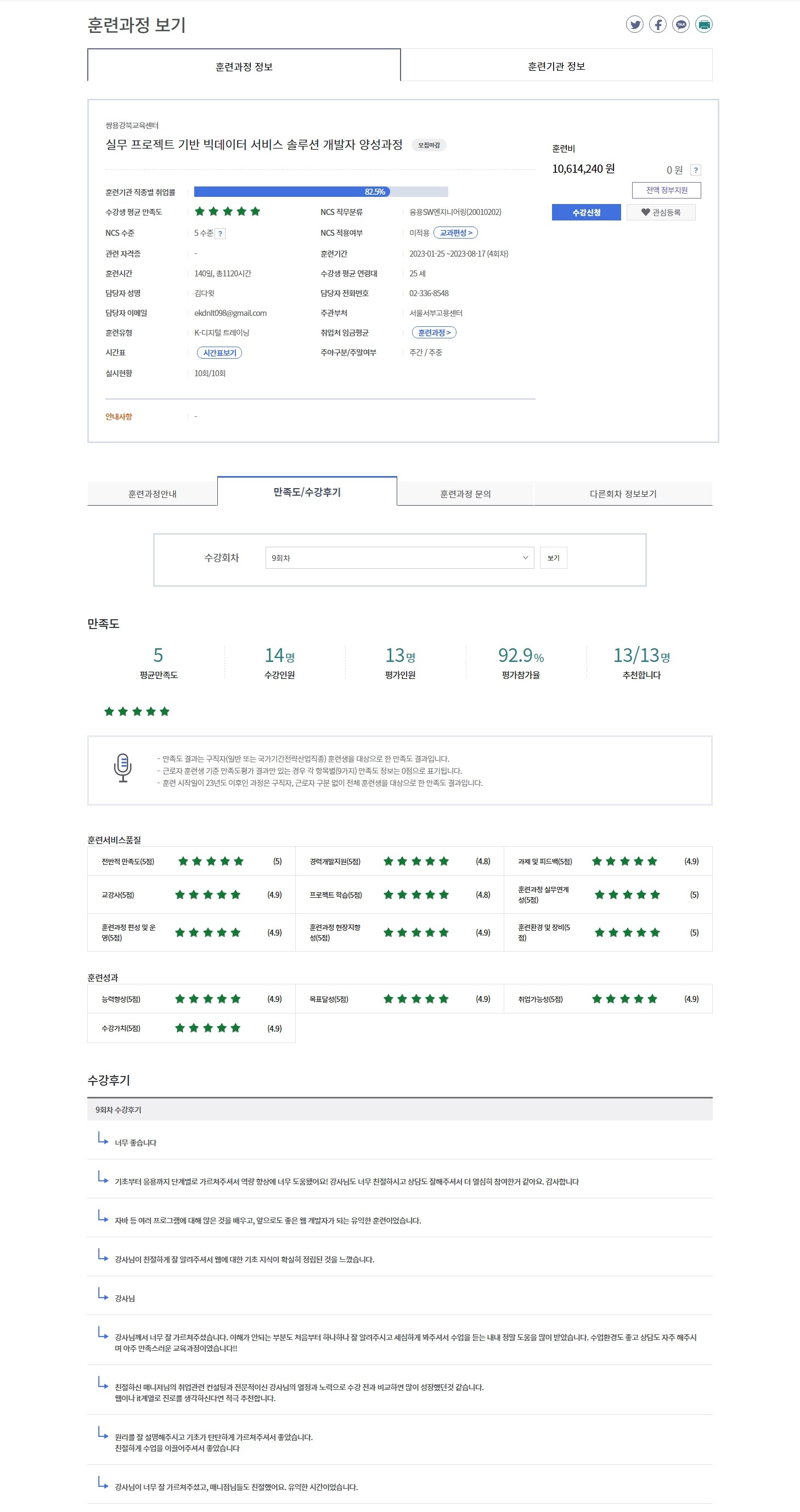Click 보기 next to the session dropdown
This screenshot has width=800, height=1512.
click(553, 558)
